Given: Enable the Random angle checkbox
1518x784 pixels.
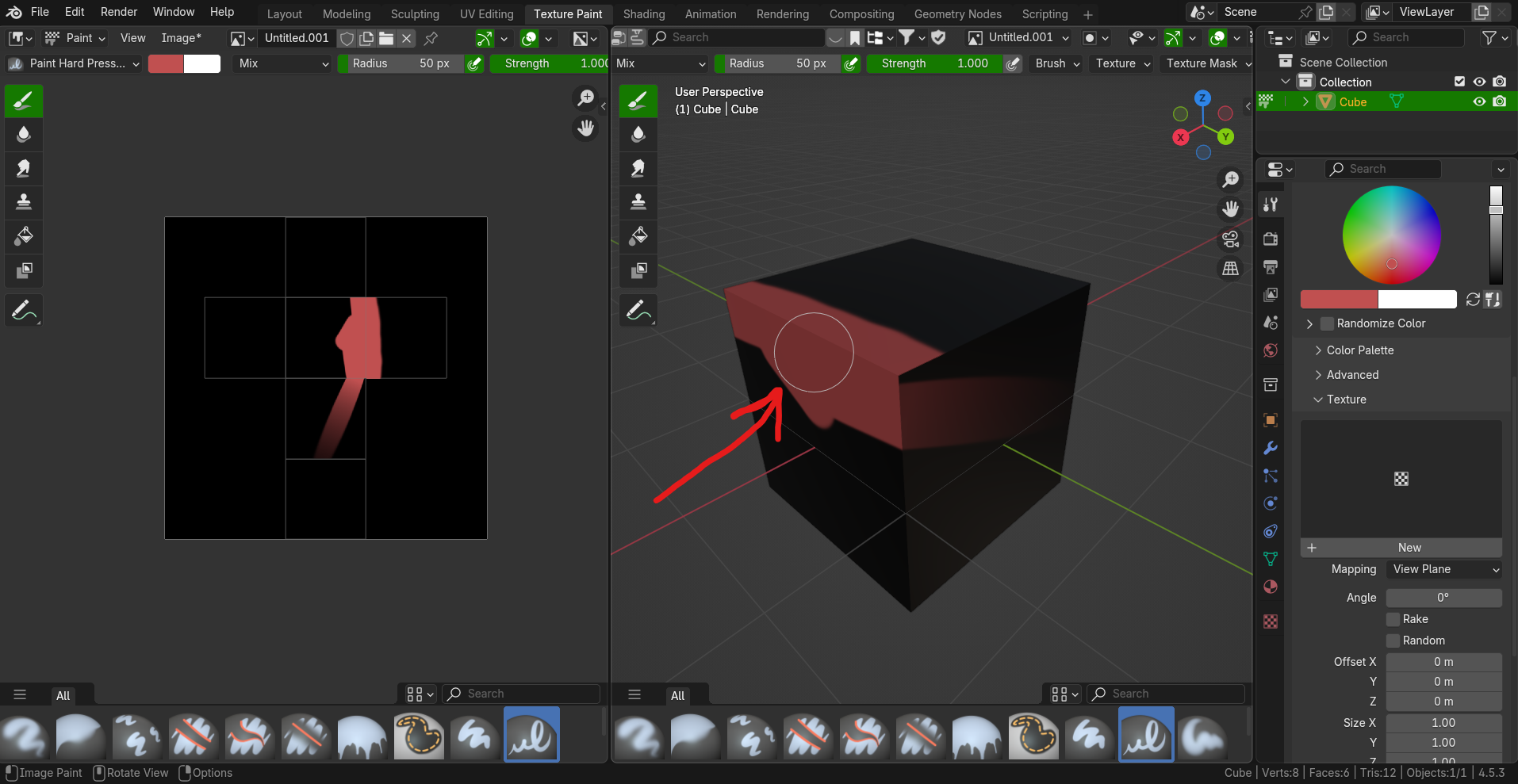Looking at the screenshot, I should click(x=1393, y=641).
